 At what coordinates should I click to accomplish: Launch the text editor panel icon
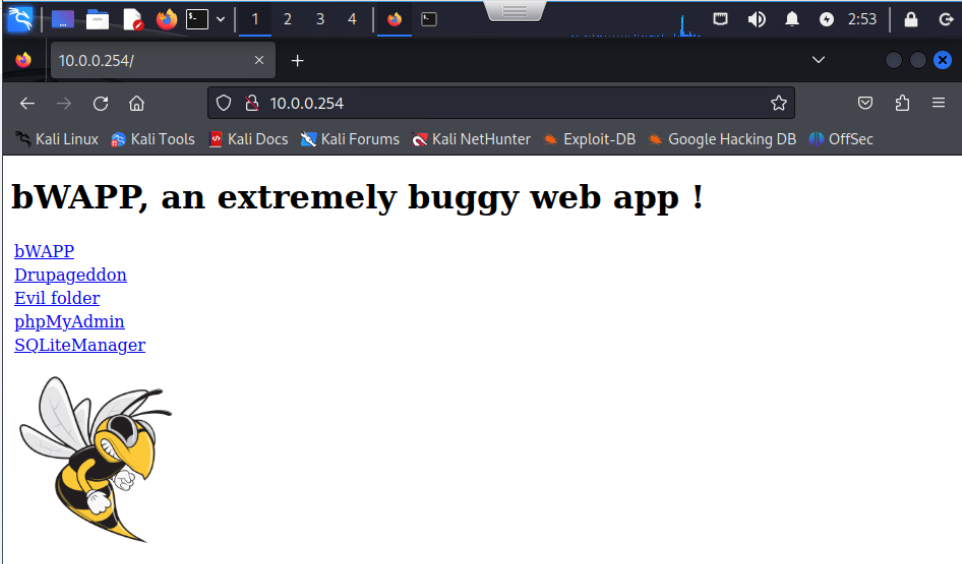point(132,20)
